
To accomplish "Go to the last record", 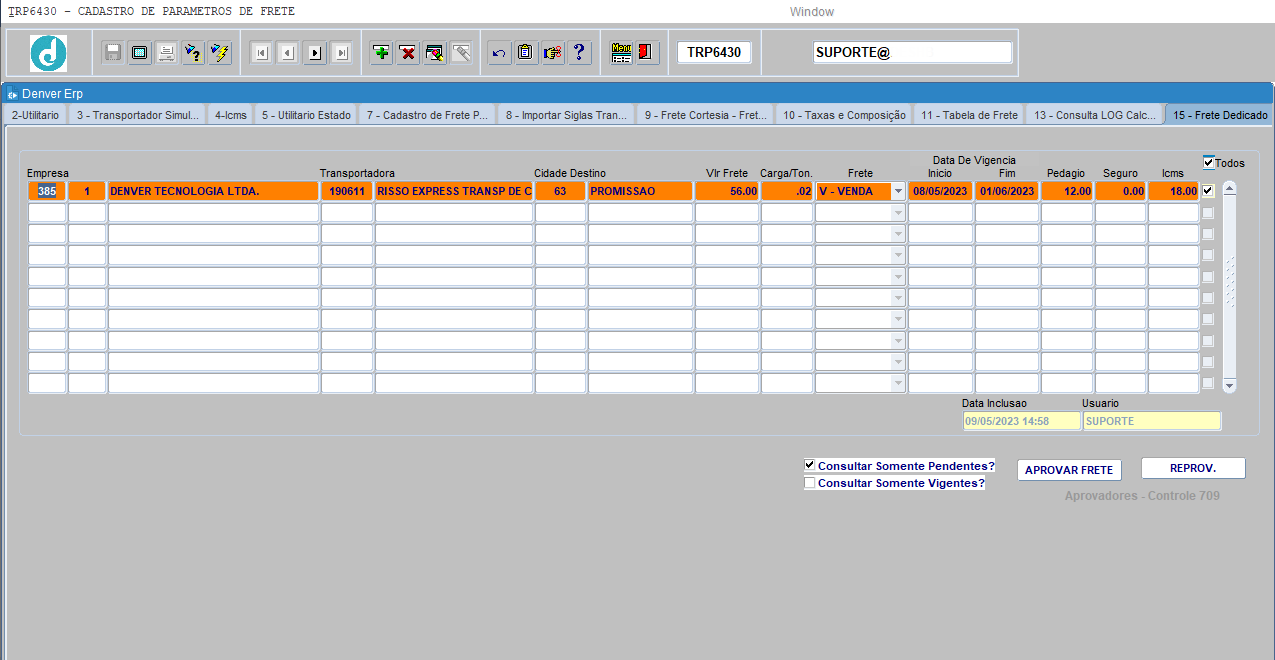I will tap(341, 53).
